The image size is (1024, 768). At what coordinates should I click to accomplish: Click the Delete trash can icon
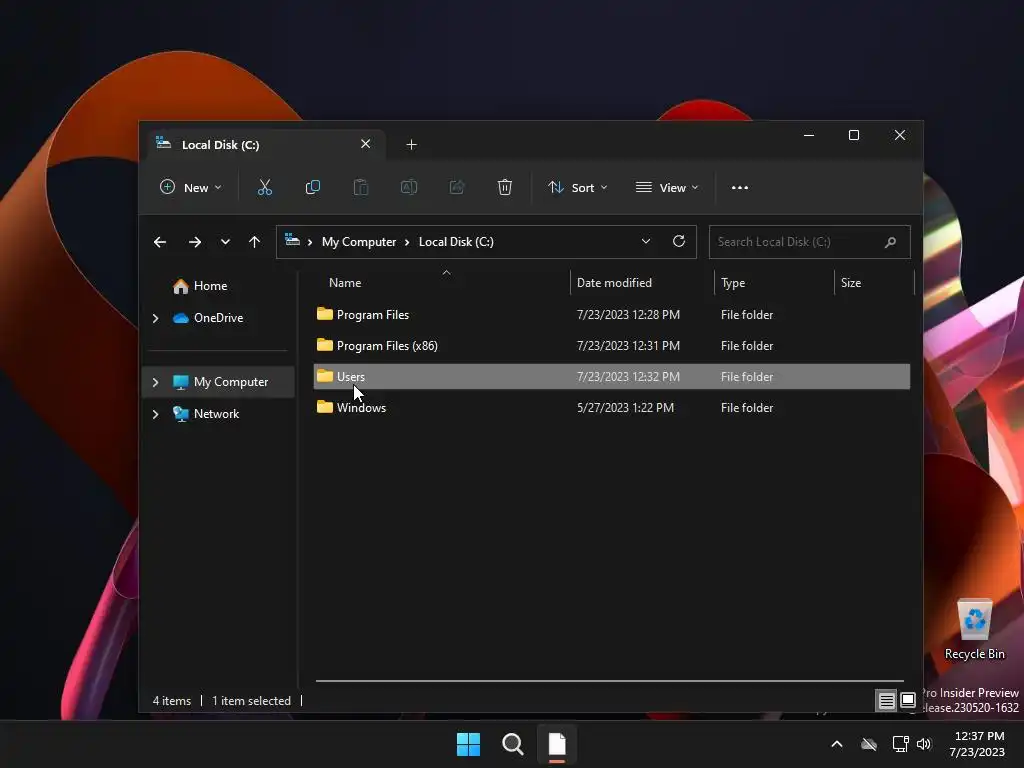coord(505,187)
